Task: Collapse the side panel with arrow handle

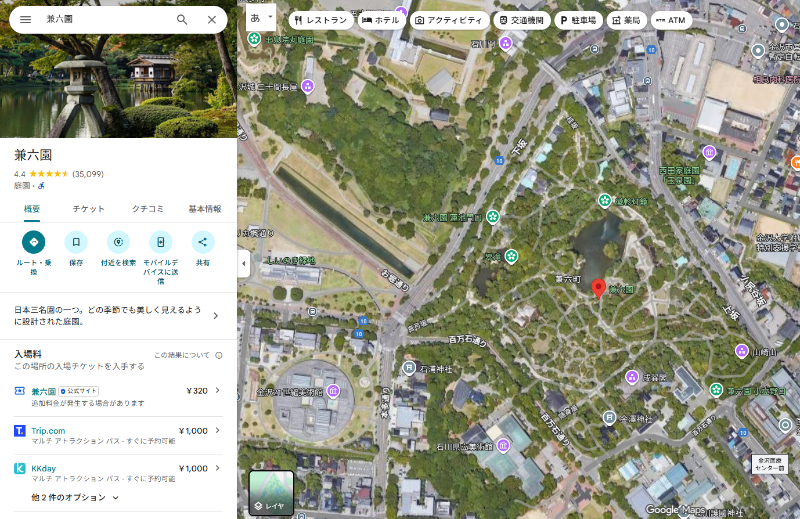Action: pos(243,263)
